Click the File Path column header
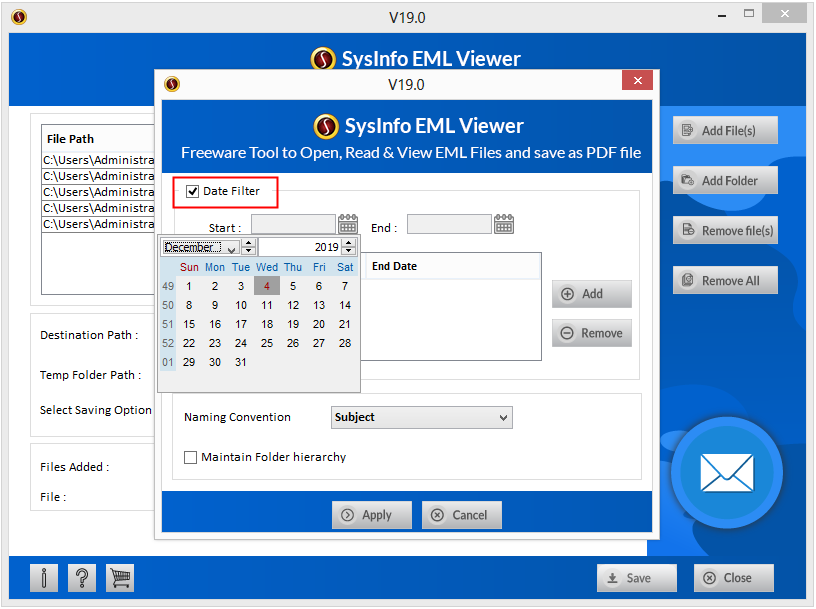The image size is (816, 609). point(98,139)
